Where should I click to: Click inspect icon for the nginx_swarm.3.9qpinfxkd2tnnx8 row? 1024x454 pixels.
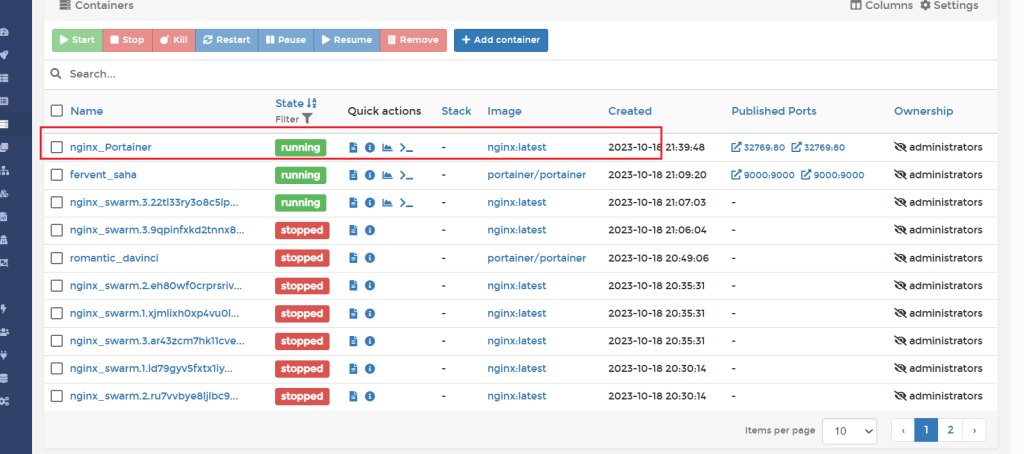tap(369, 230)
